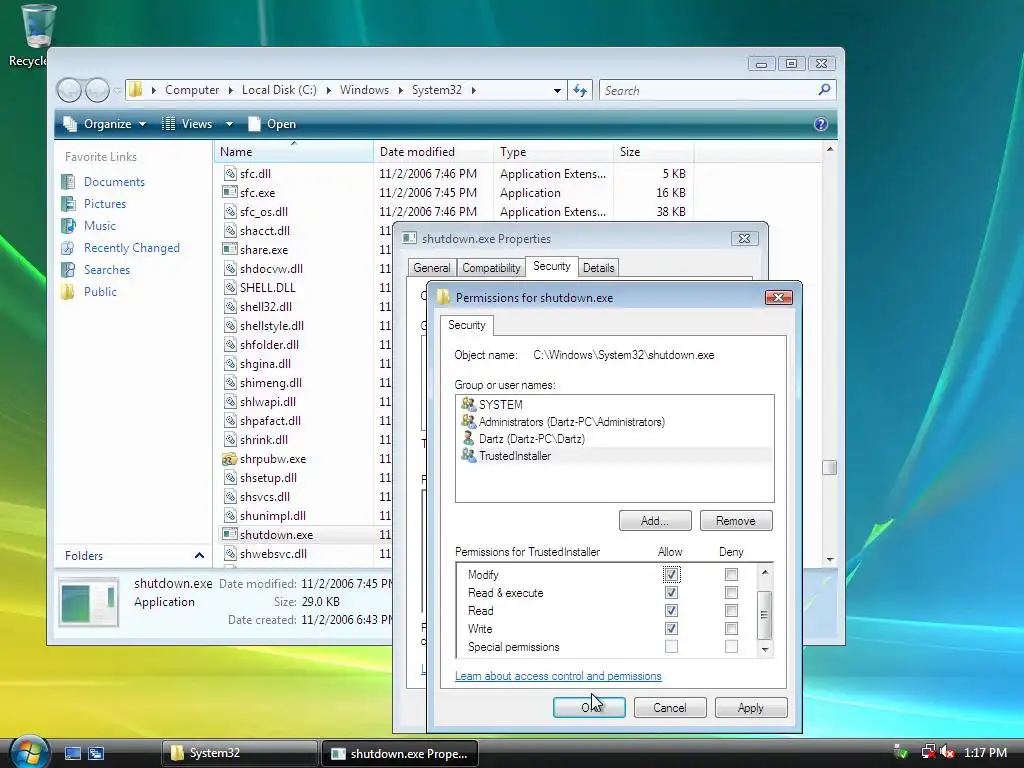Confirm permissions with OK button

coord(589,708)
